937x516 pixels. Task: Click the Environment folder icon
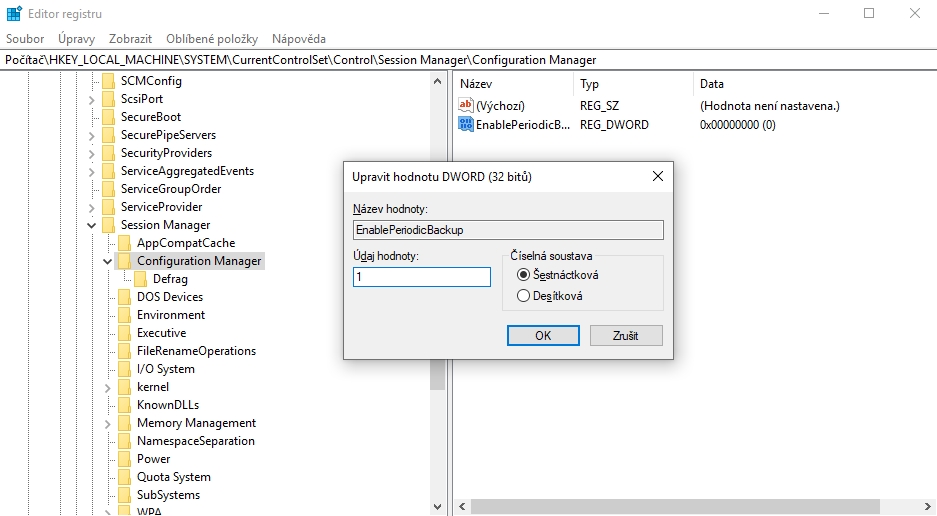[124, 315]
